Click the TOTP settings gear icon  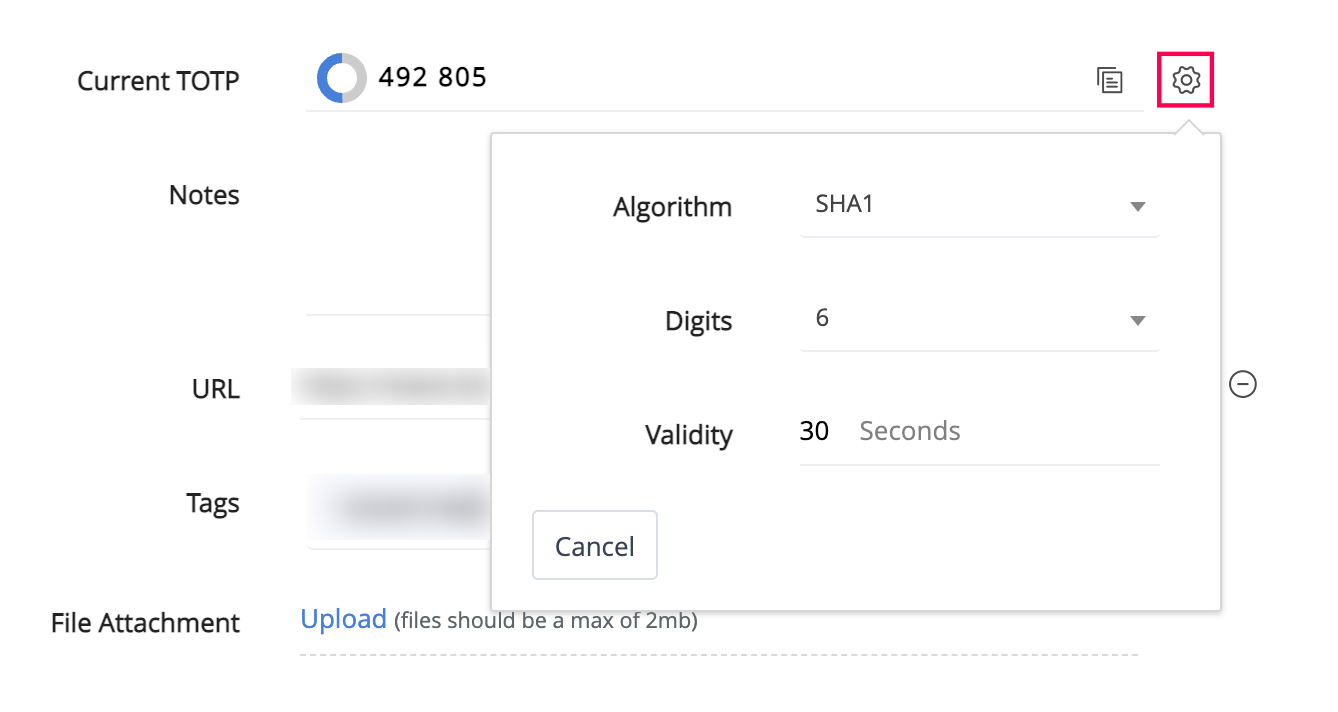(x=1185, y=80)
